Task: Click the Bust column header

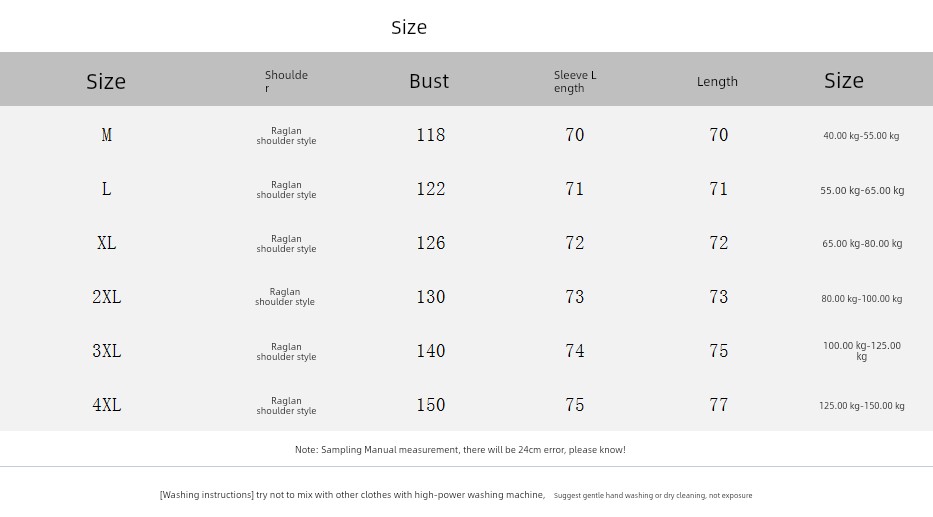Action: pos(429,81)
